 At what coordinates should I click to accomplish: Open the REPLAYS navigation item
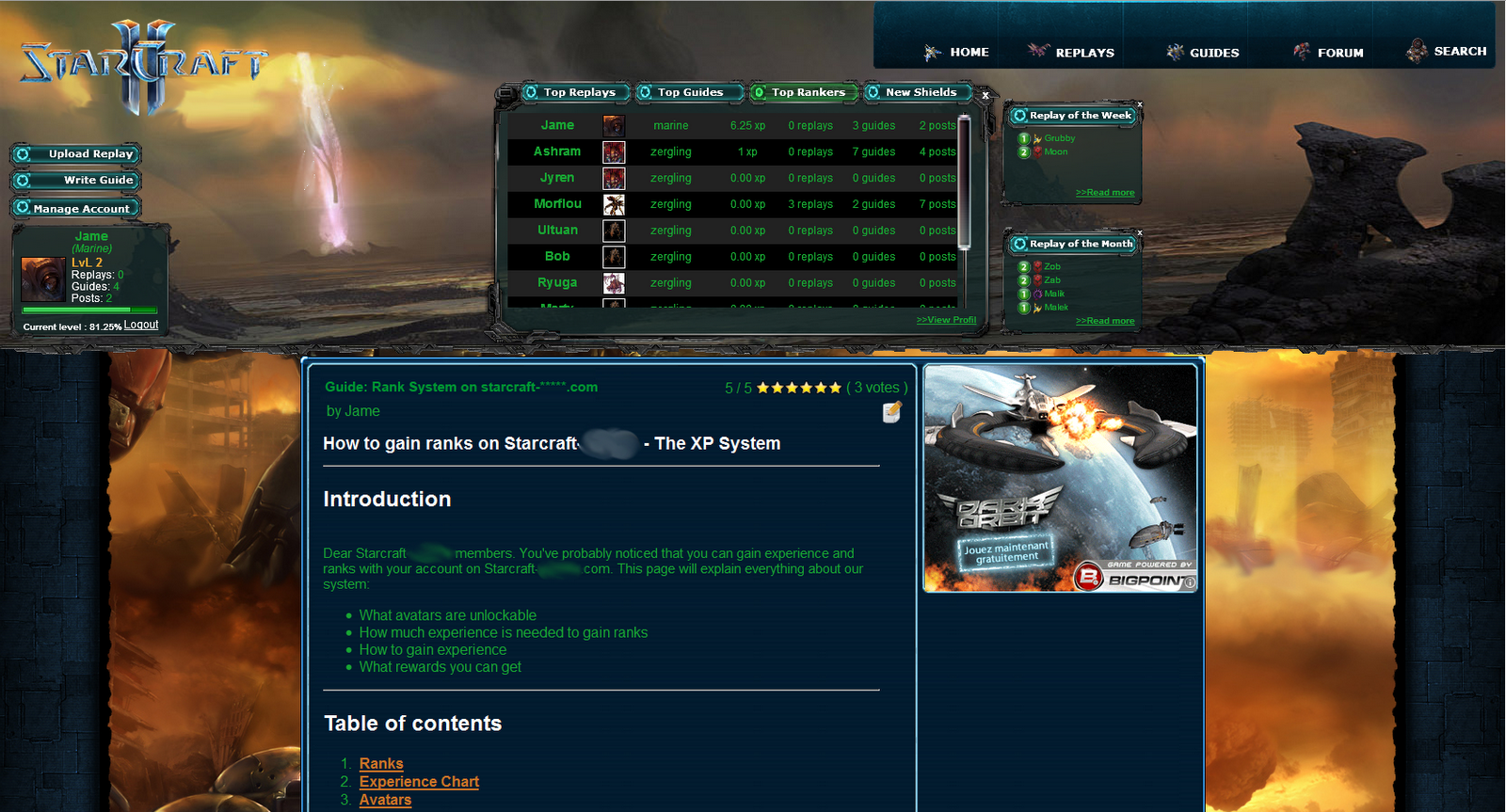pyautogui.click(x=1084, y=53)
